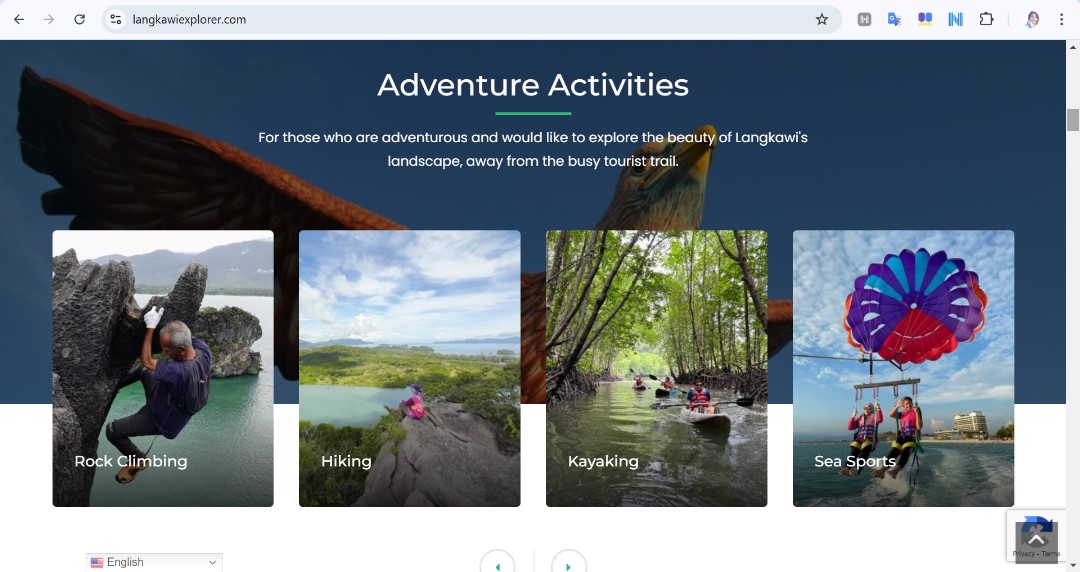Open the Rock Climbing activity card

pos(163,368)
